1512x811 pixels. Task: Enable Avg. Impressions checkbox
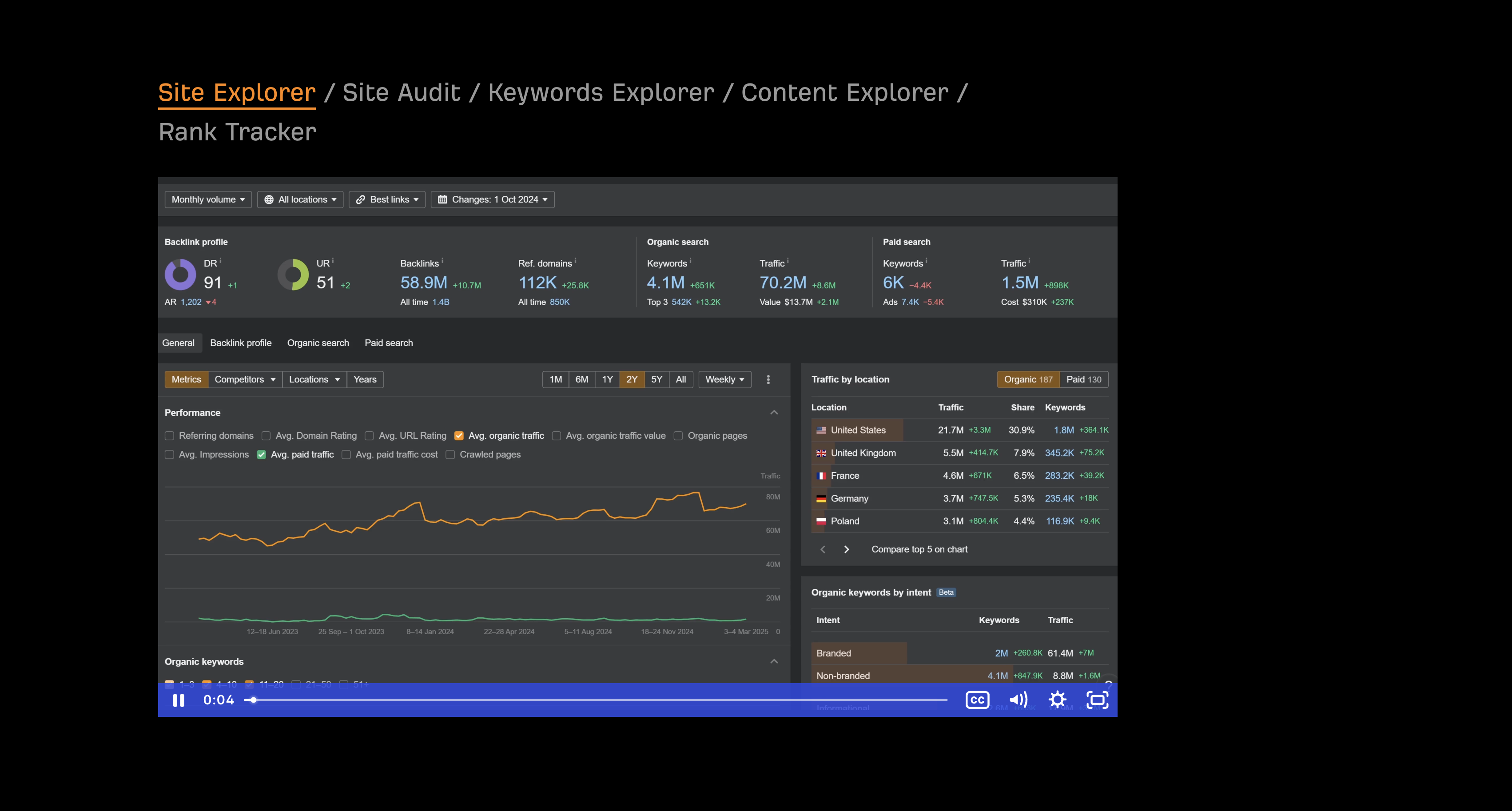(170, 455)
